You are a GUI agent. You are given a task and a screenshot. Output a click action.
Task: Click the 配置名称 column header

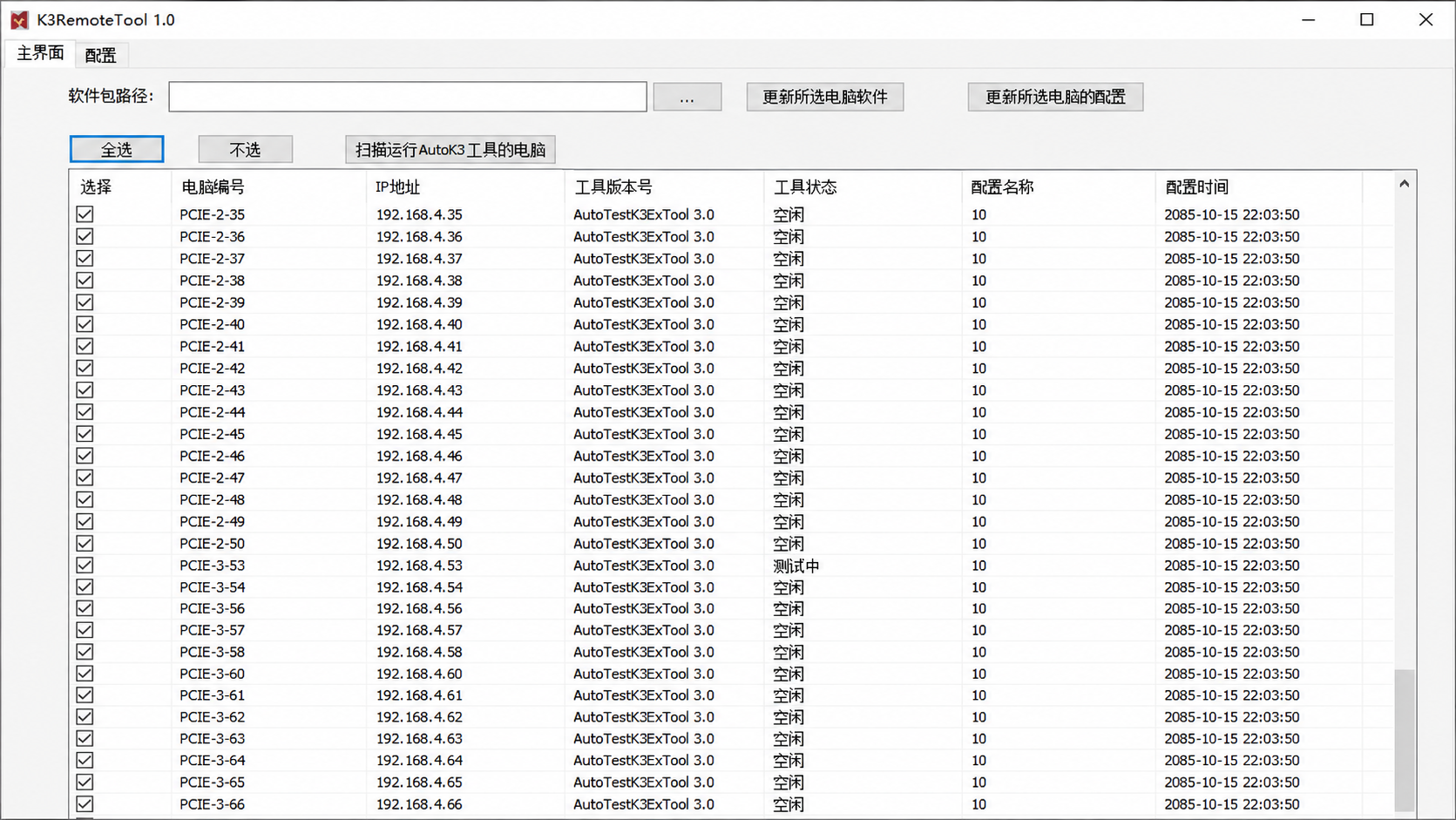pos(1059,186)
